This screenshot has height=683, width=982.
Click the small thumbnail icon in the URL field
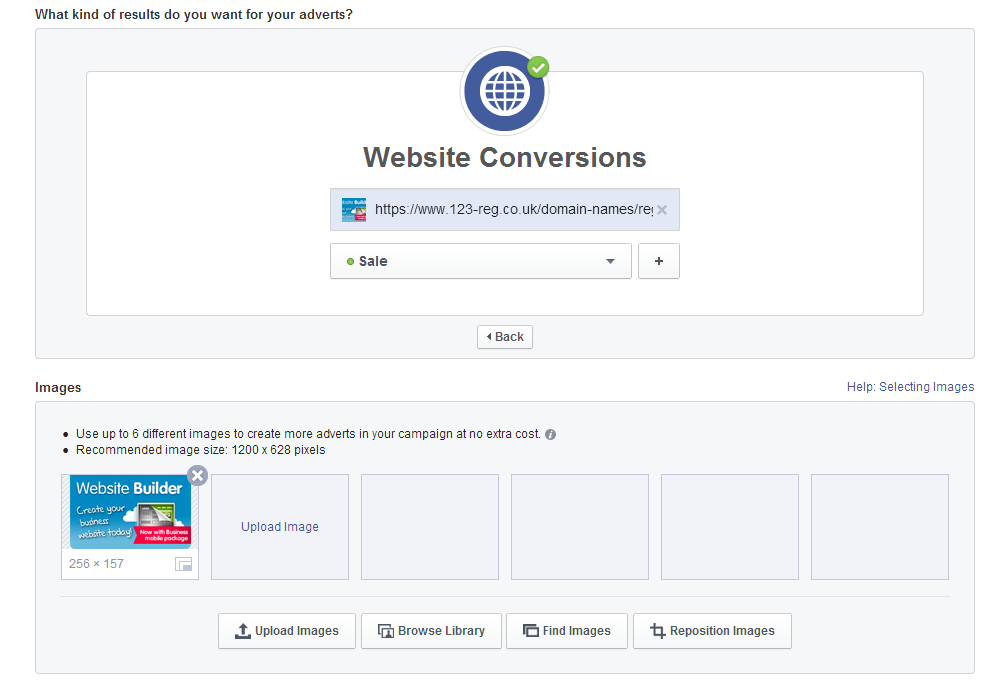click(x=354, y=210)
